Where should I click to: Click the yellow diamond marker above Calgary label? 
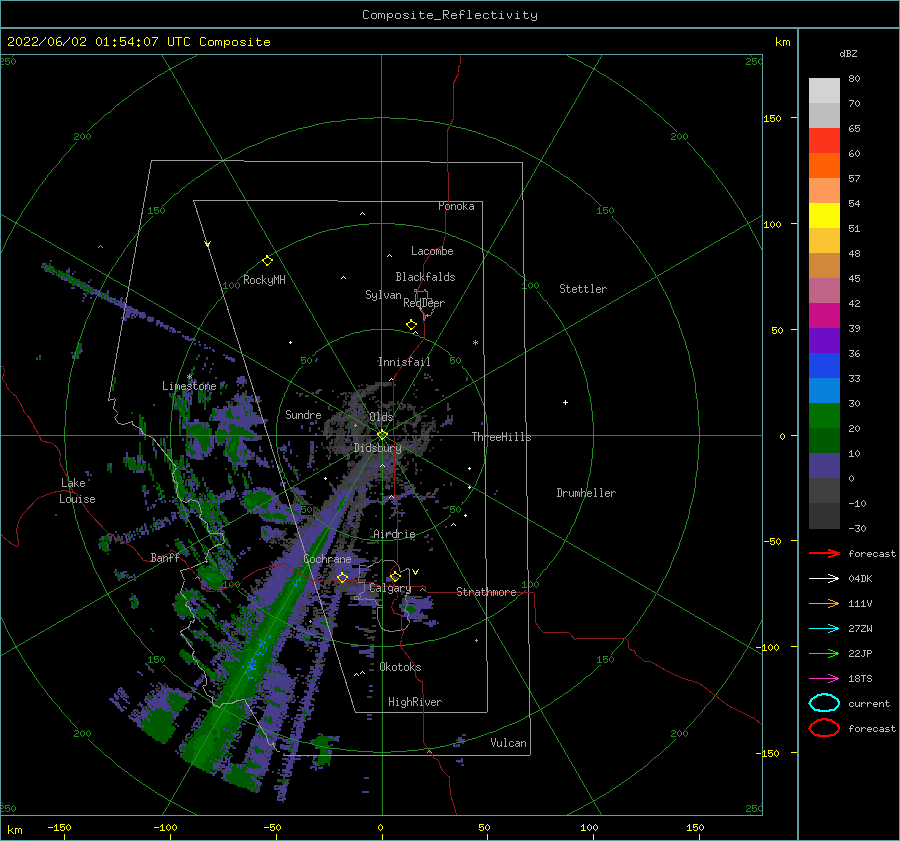point(395,576)
